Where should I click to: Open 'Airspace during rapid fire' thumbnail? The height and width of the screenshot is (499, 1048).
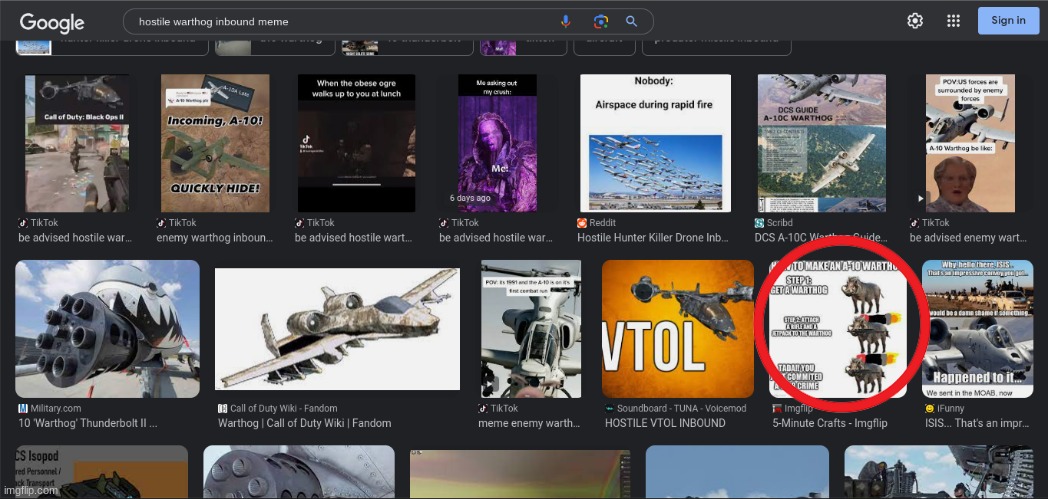tap(655, 143)
